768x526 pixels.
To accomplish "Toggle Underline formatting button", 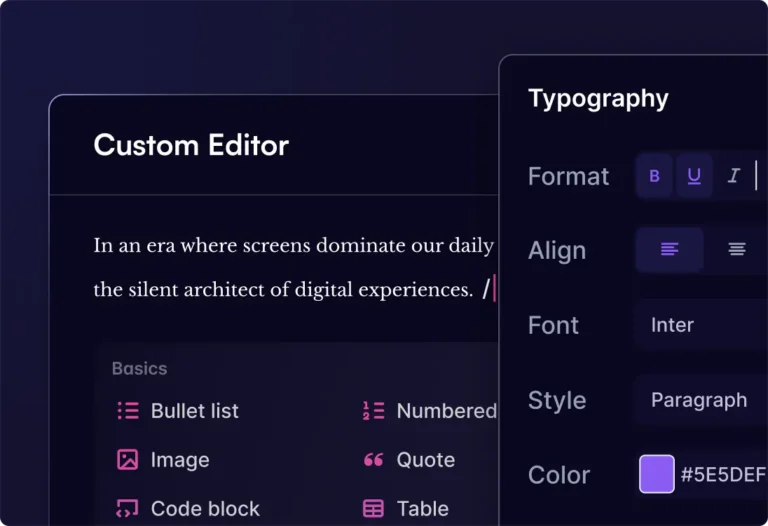I will tap(694, 175).
